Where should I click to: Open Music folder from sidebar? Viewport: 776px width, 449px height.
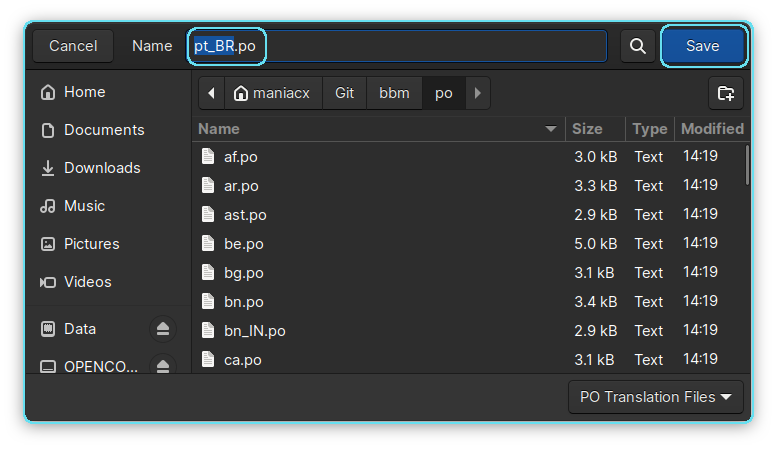click(x=84, y=206)
